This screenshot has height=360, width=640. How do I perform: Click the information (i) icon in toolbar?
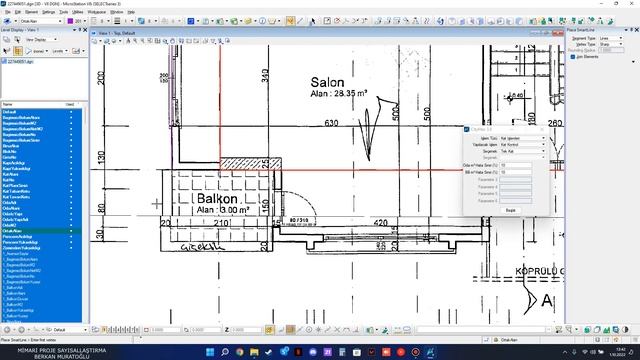pos(262,21)
